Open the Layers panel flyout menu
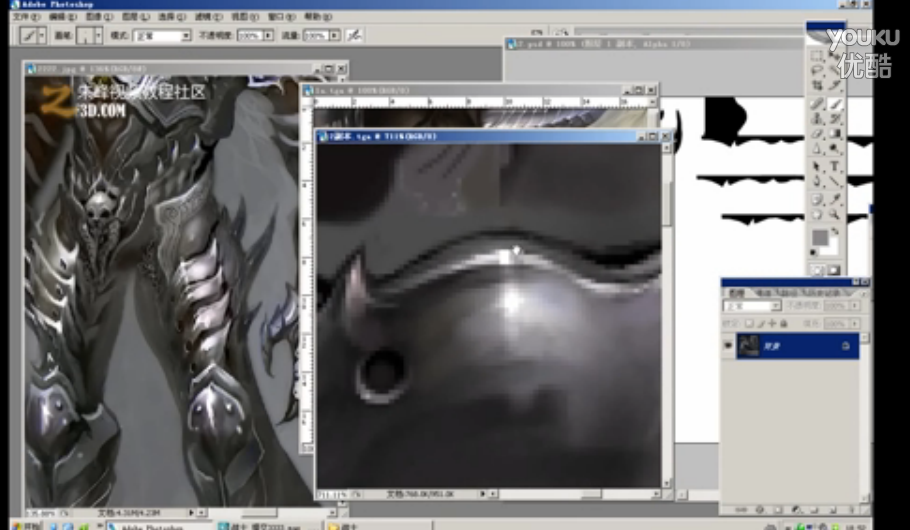910x530 pixels. coord(864,294)
